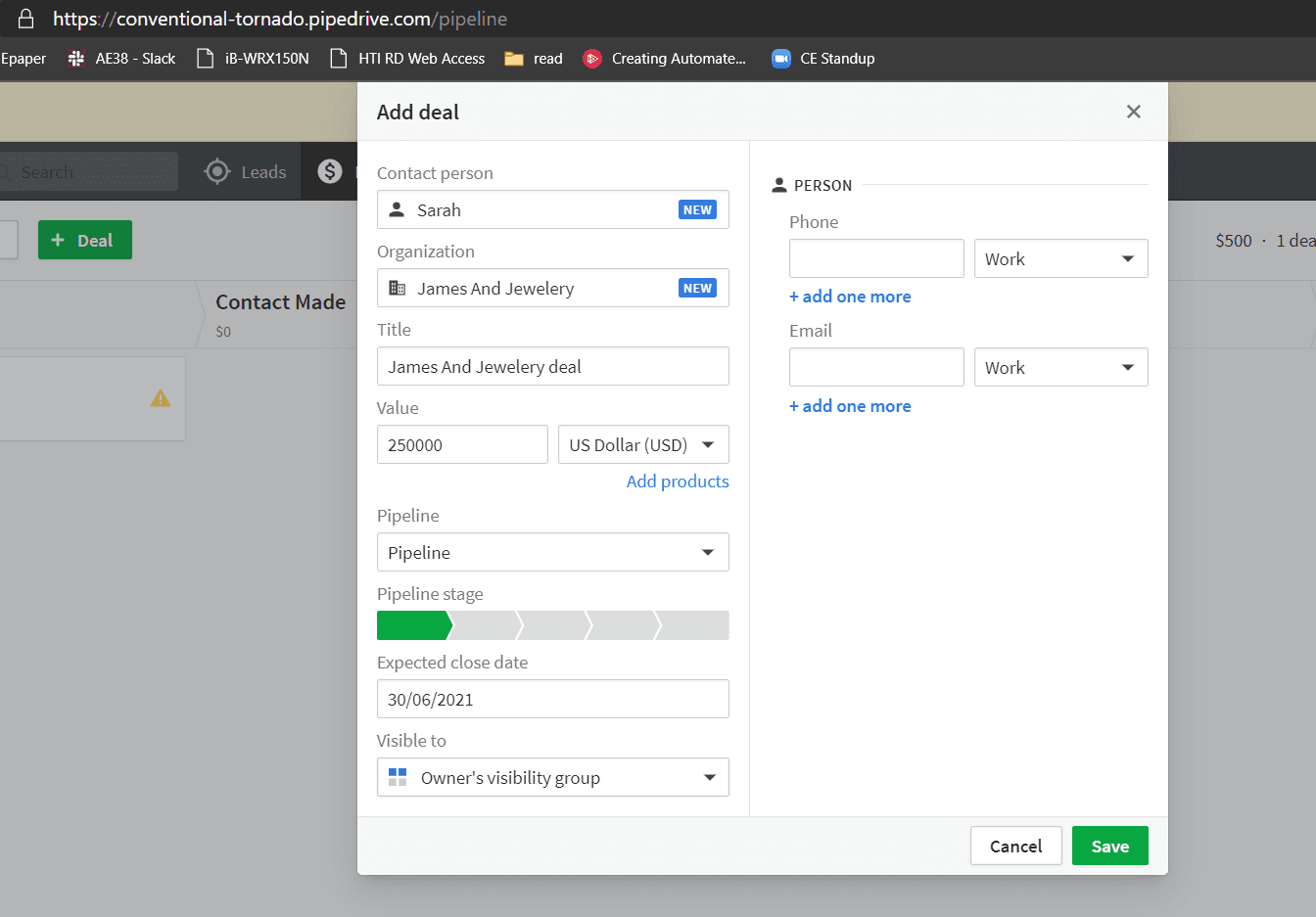Click the dollar sign Deals icon

(x=330, y=172)
